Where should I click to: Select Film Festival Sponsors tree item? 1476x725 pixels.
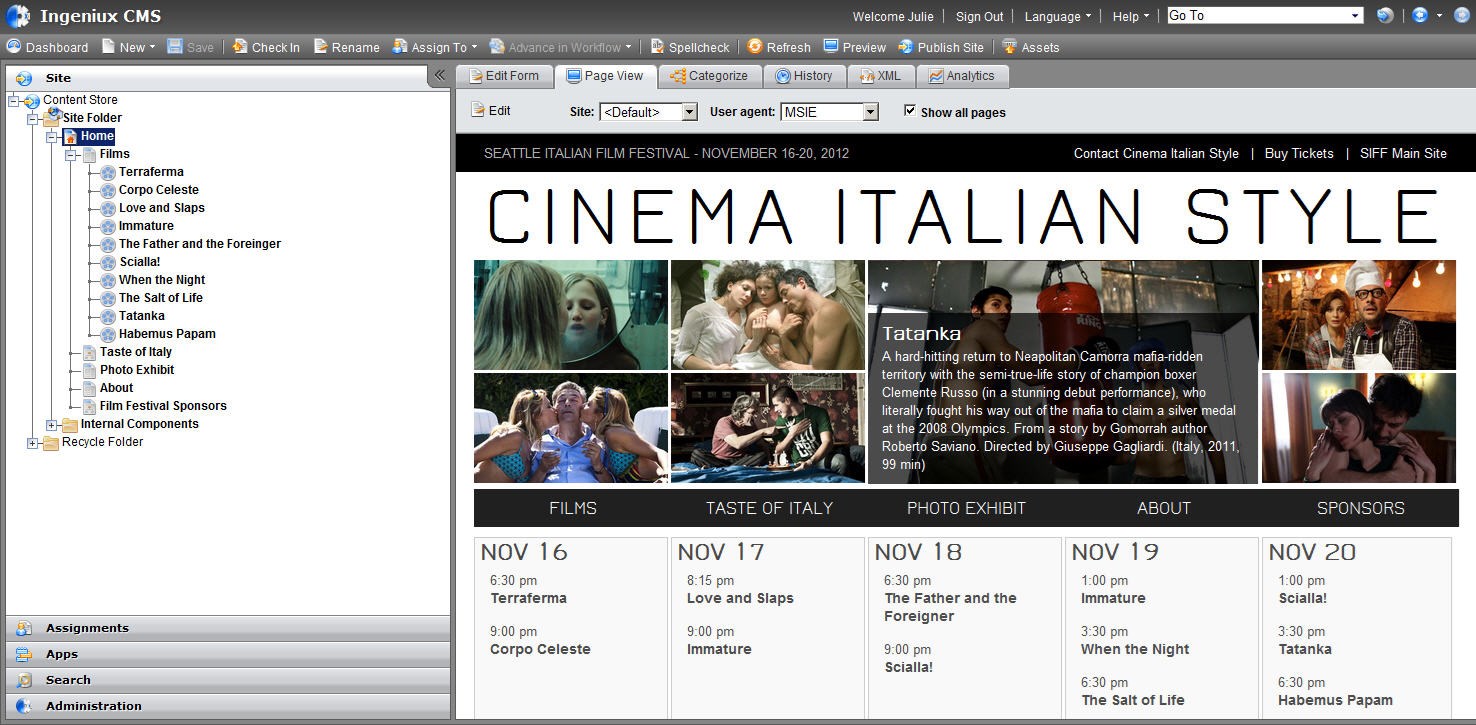pyautogui.click(x=163, y=406)
